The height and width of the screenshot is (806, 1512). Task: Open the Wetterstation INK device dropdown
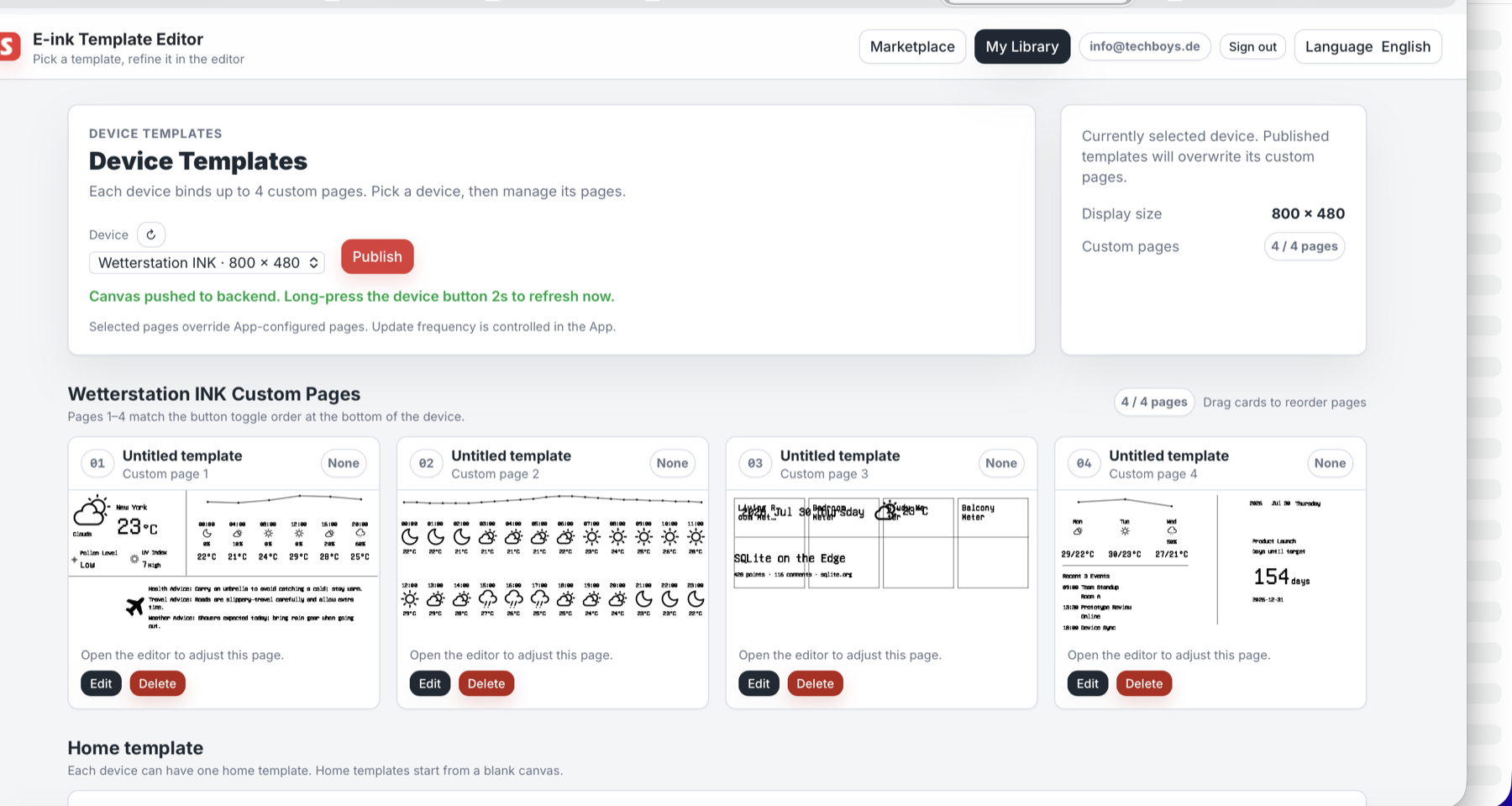pyautogui.click(x=207, y=262)
